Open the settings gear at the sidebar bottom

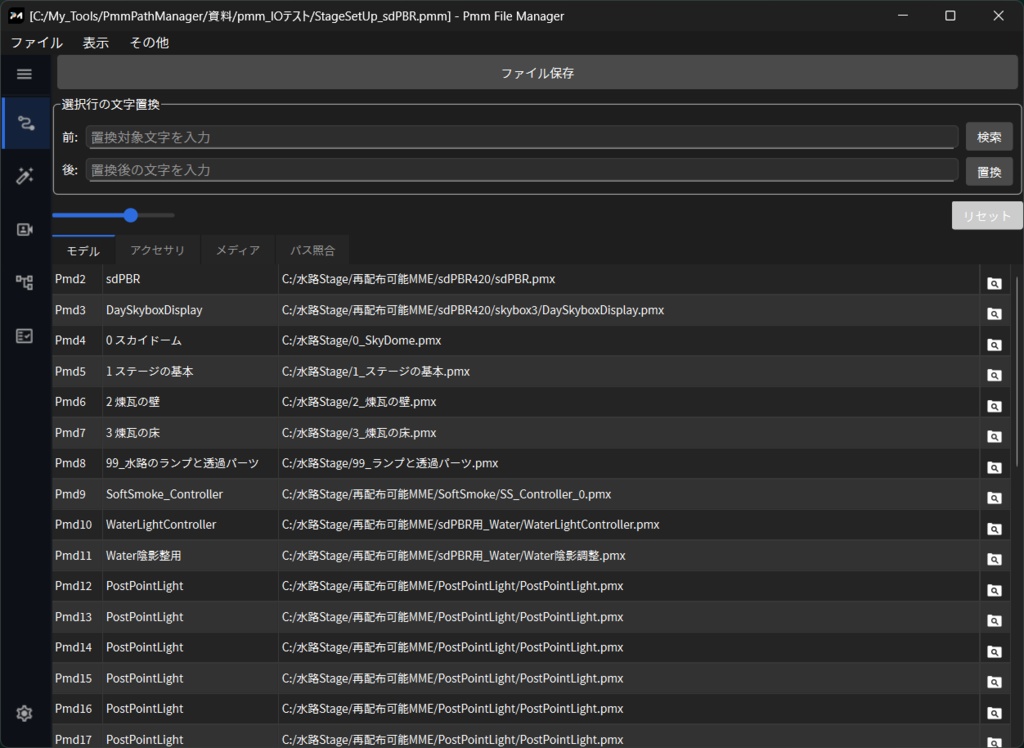point(24,713)
